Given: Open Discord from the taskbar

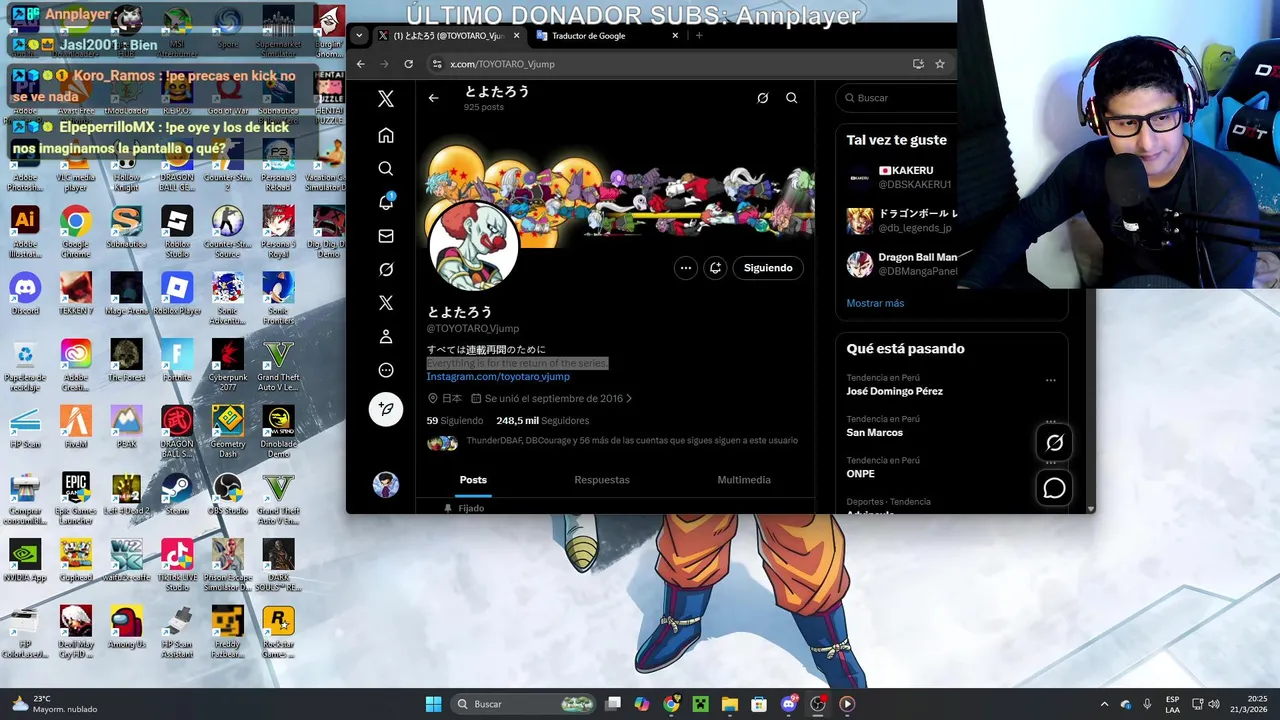Looking at the screenshot, I should (x=789, y=704).
